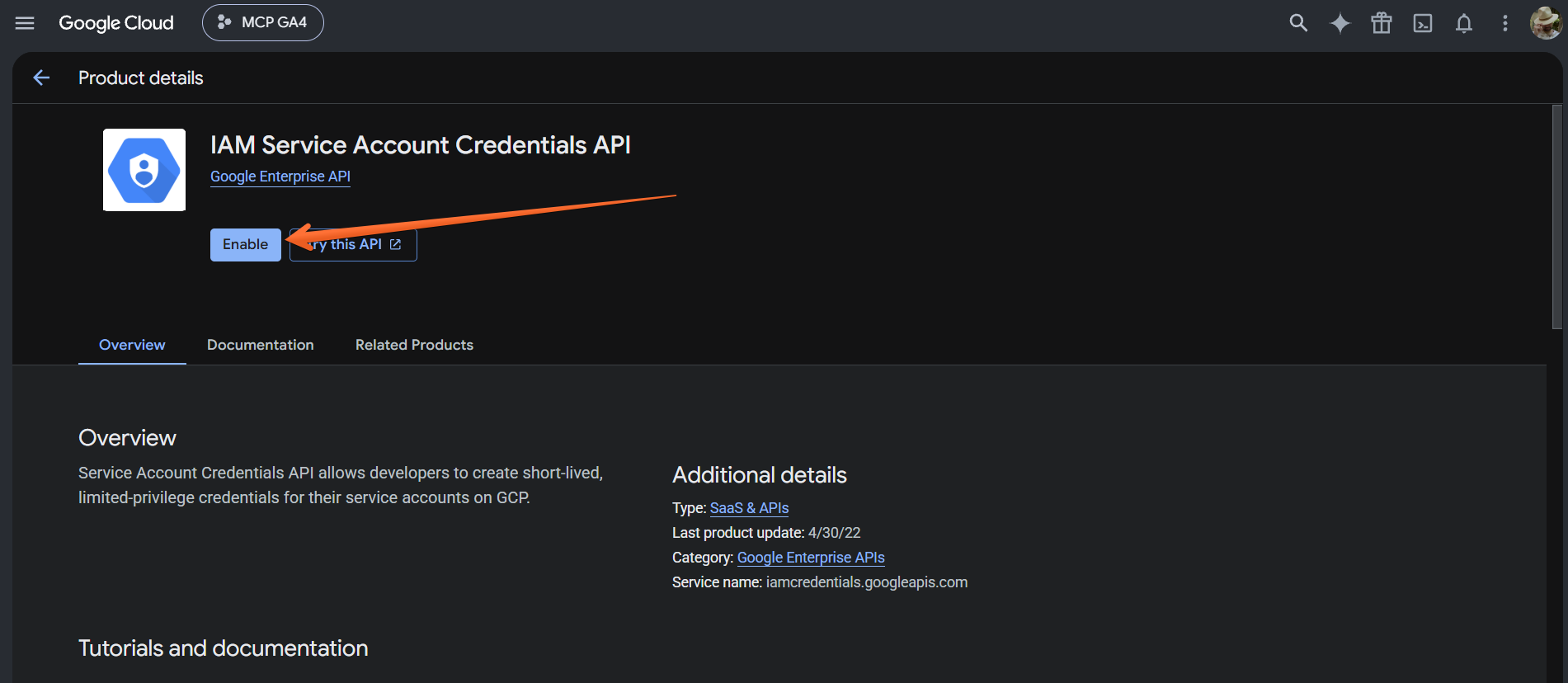
Task: Click the Overview description paragraph
Action: [x=341, y=485]
